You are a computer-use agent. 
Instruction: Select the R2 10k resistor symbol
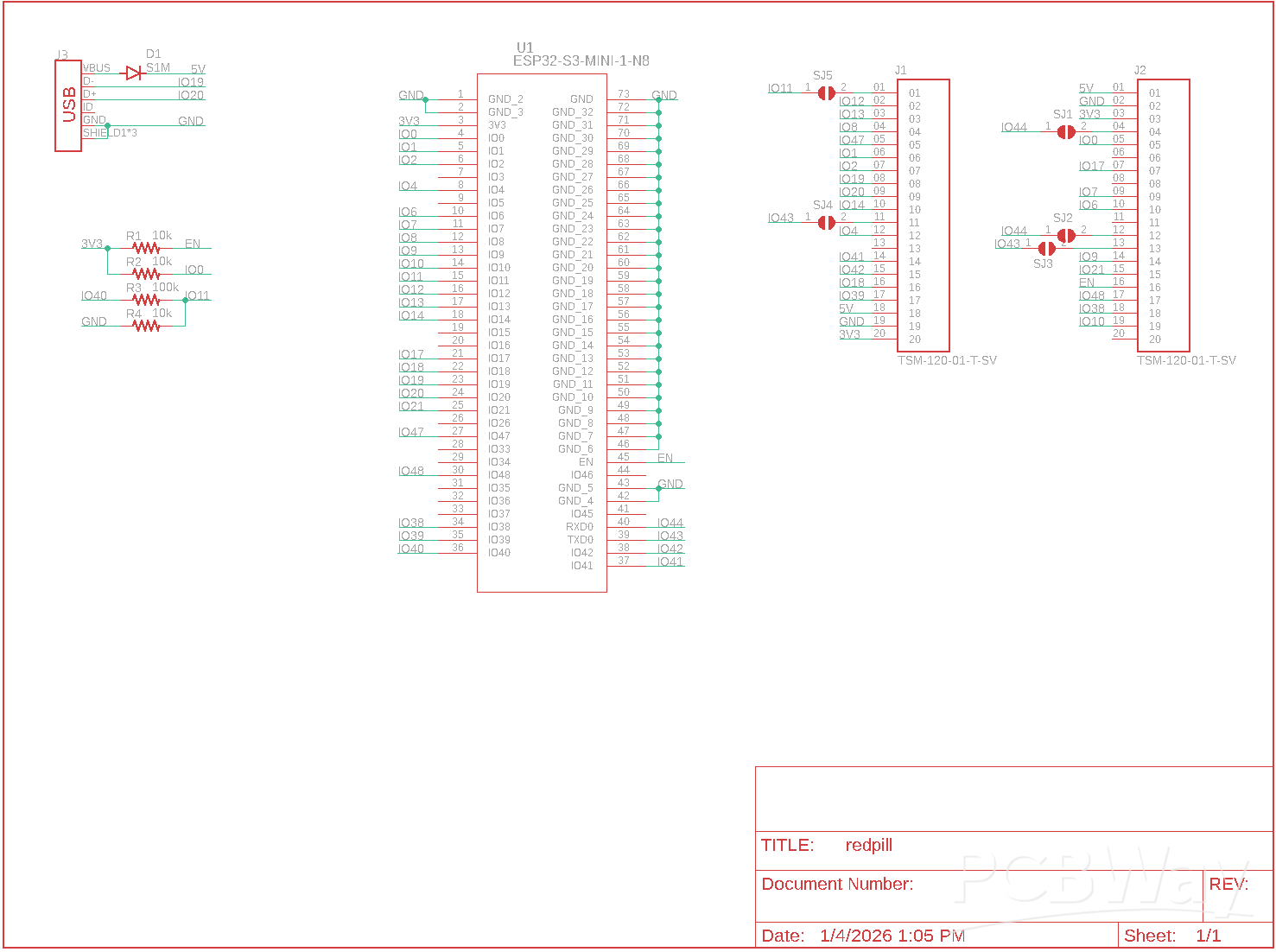pos(146,274)
